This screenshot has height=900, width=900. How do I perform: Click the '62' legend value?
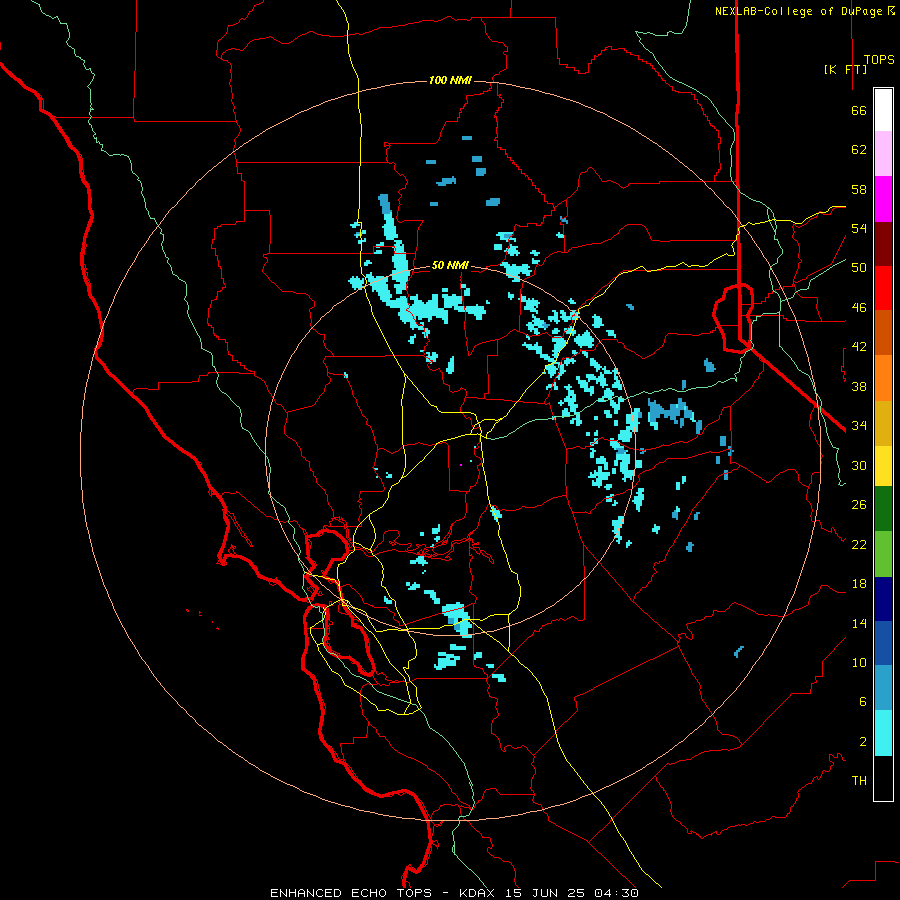point(859,150)
